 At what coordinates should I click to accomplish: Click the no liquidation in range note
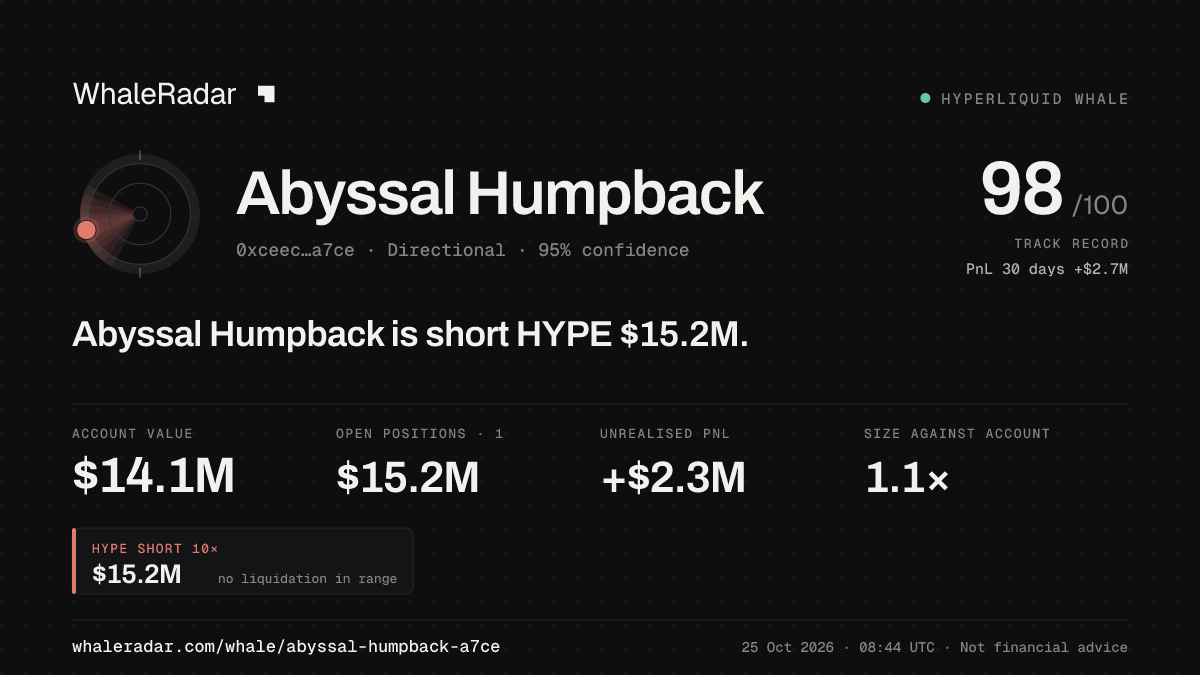coord(307,579)
